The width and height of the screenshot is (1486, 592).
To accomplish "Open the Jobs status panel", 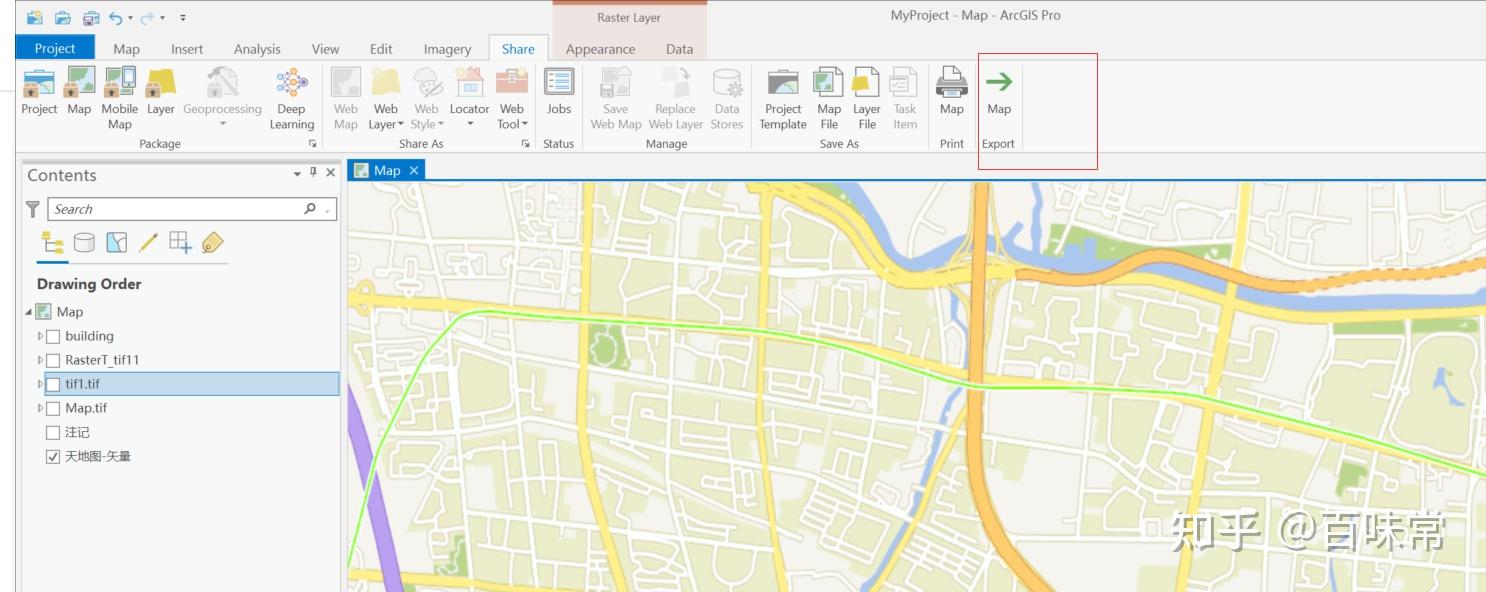I will pos(559,95).
